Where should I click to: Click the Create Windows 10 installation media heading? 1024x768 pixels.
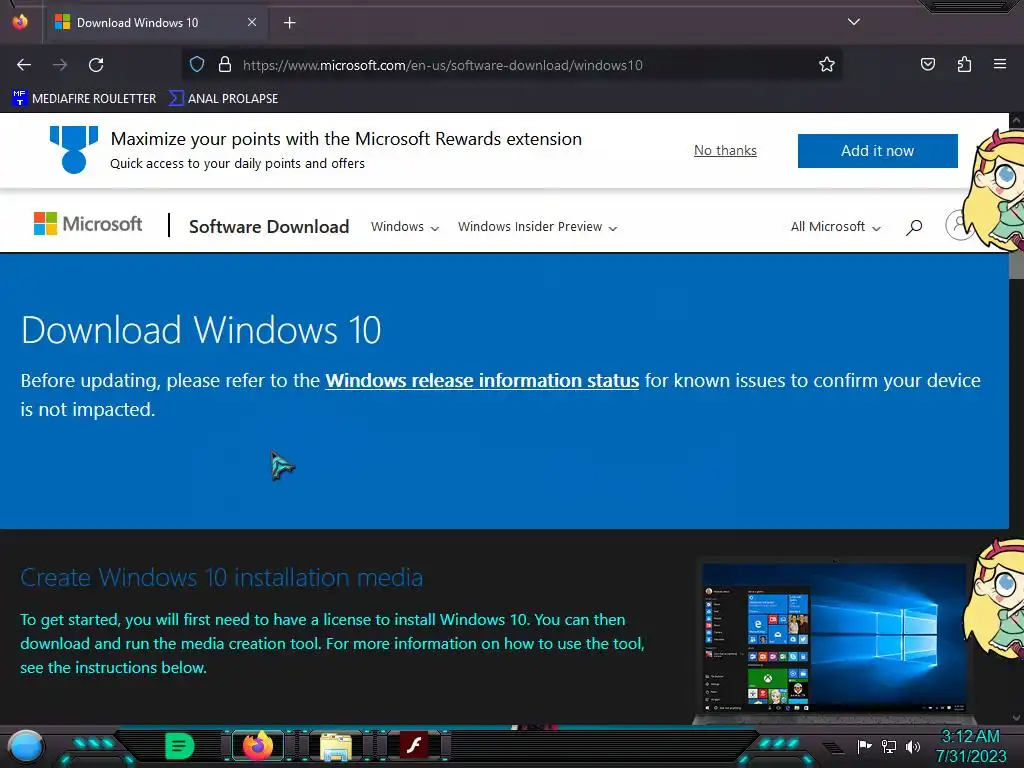click(221, 577)
